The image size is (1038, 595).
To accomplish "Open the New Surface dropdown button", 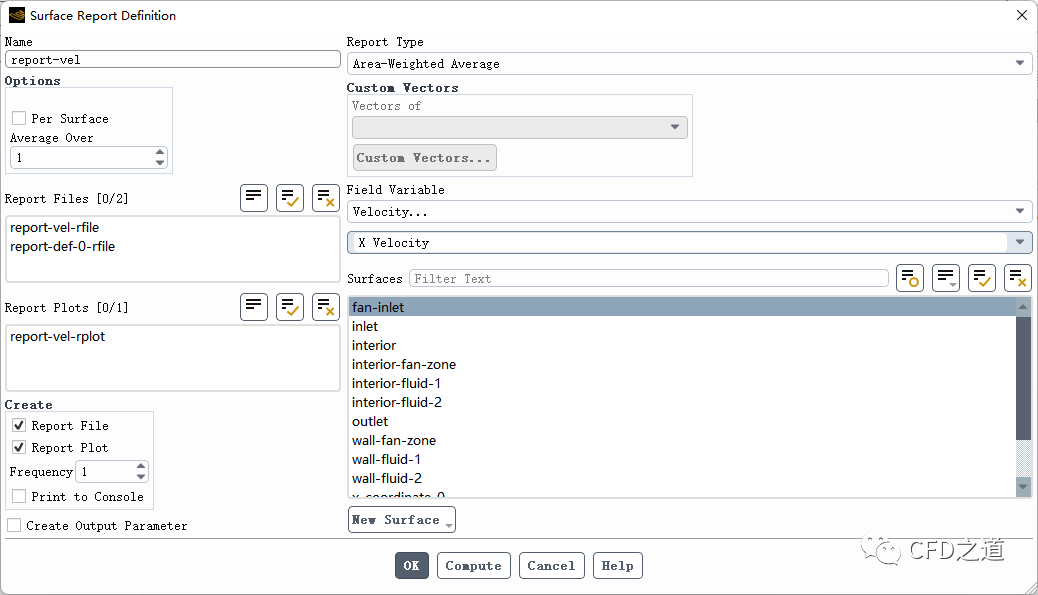I will pos(401,520).
